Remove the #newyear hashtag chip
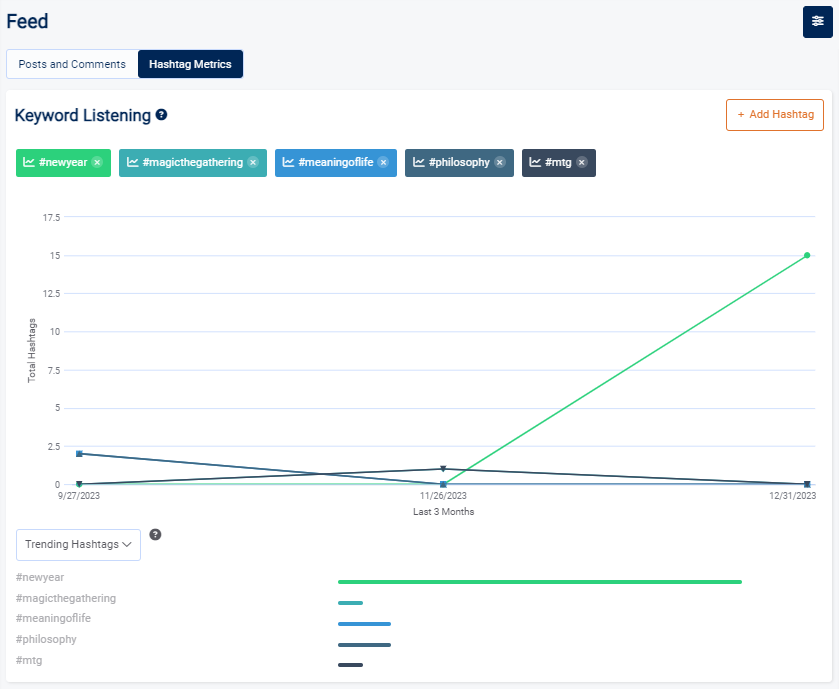This screenshot has width=839, height=689. (x=97, y=163)
